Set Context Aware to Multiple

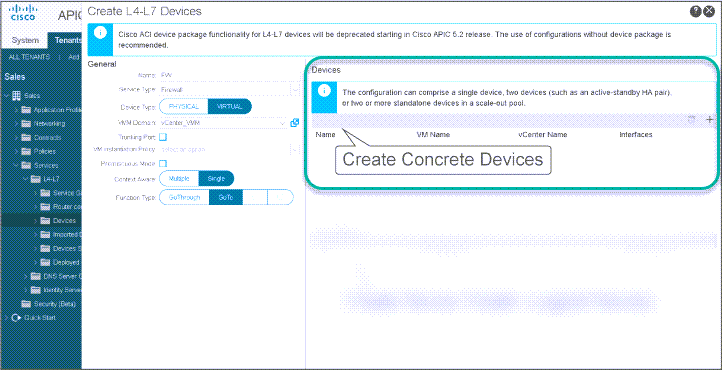(x=179, y=179)
